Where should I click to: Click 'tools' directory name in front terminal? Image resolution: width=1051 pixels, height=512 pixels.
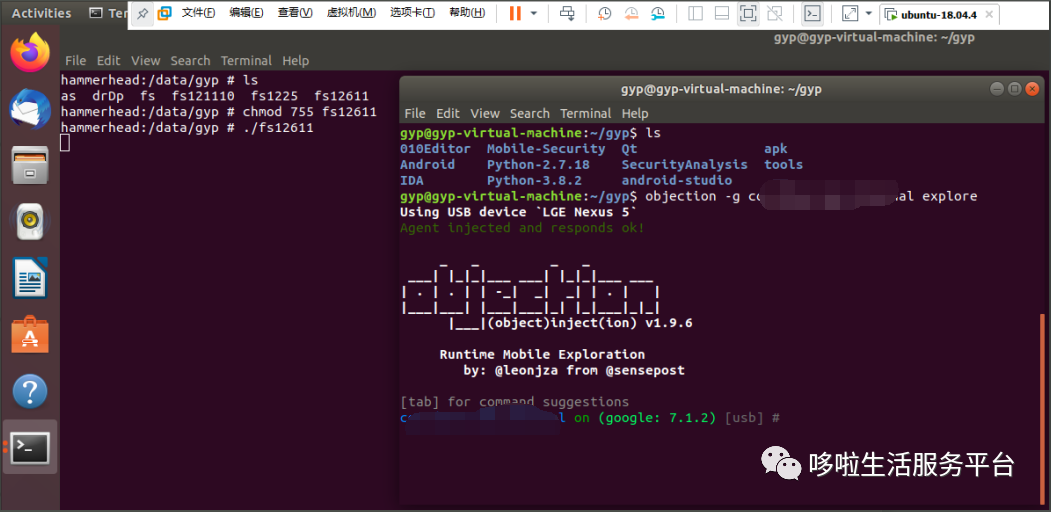[x=783, y=164]
